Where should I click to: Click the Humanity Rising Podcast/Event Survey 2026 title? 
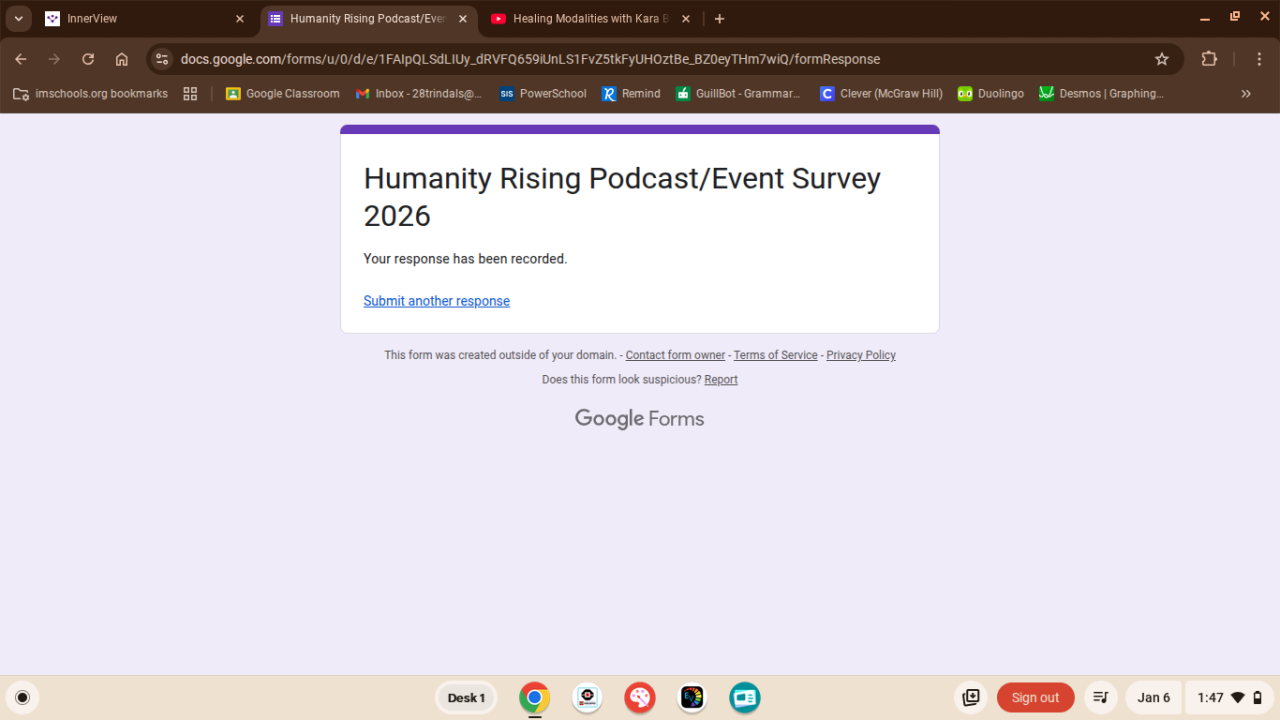(x=622, y=197)
